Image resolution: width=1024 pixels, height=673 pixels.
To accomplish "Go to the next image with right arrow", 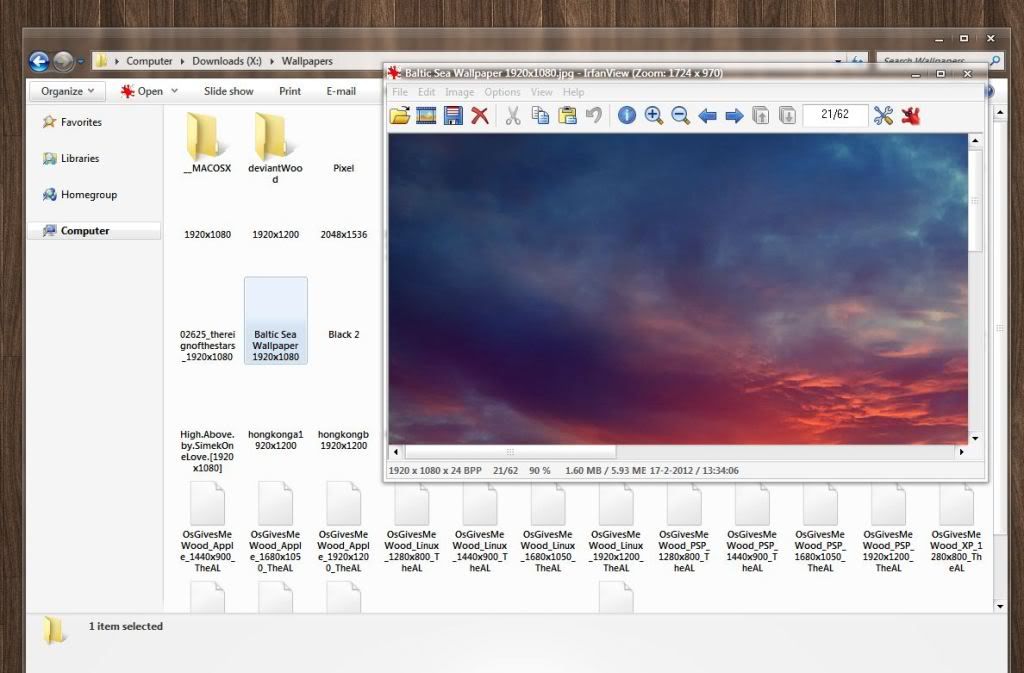I will [734, 115].
